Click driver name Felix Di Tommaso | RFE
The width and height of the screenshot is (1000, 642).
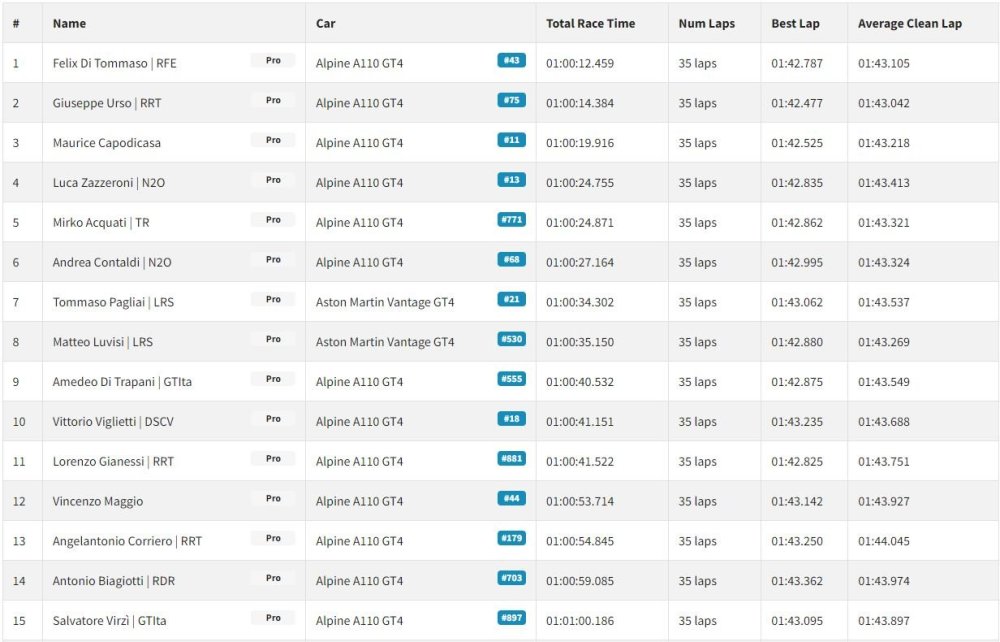(x=115, y=63)
